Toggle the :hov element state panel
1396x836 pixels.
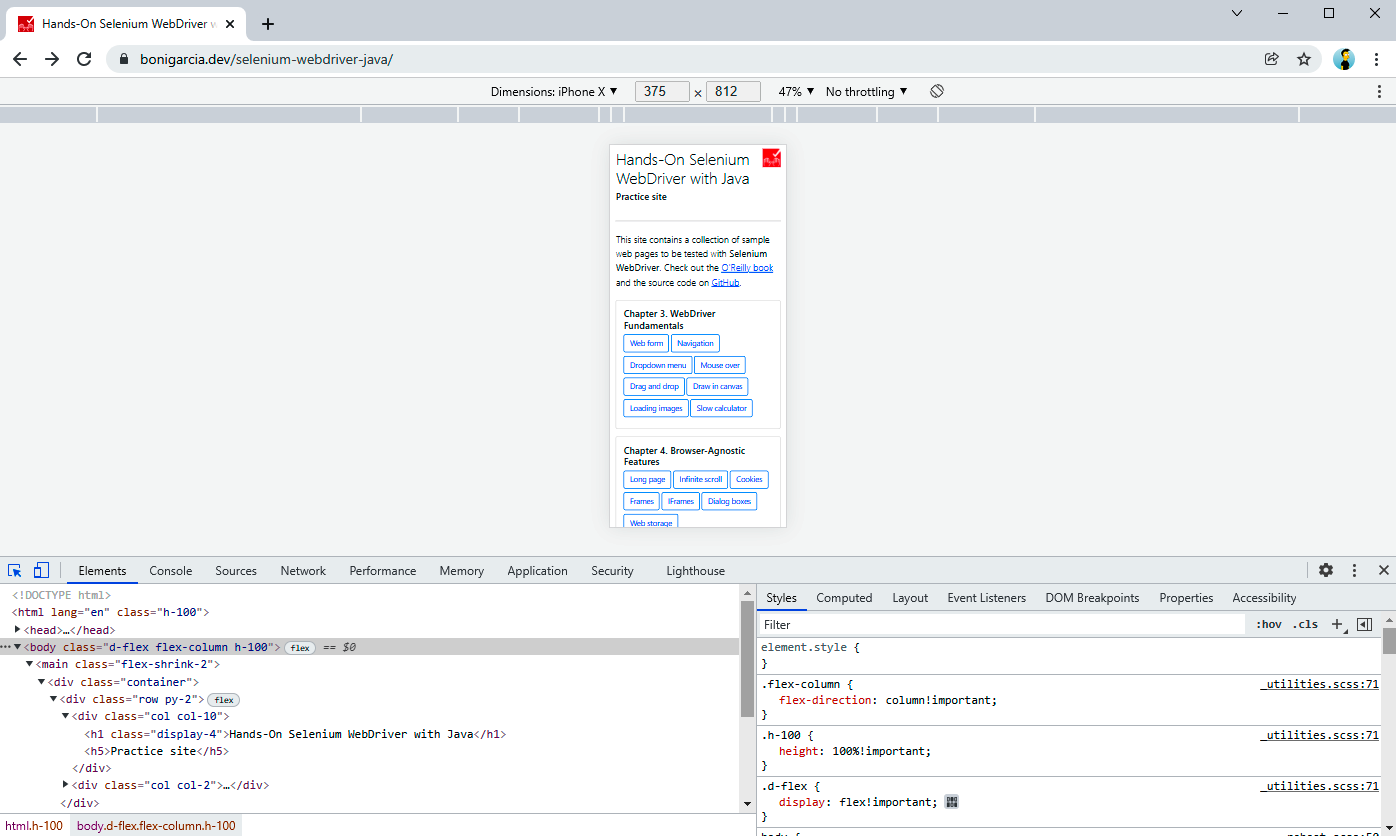[1269, 624]
